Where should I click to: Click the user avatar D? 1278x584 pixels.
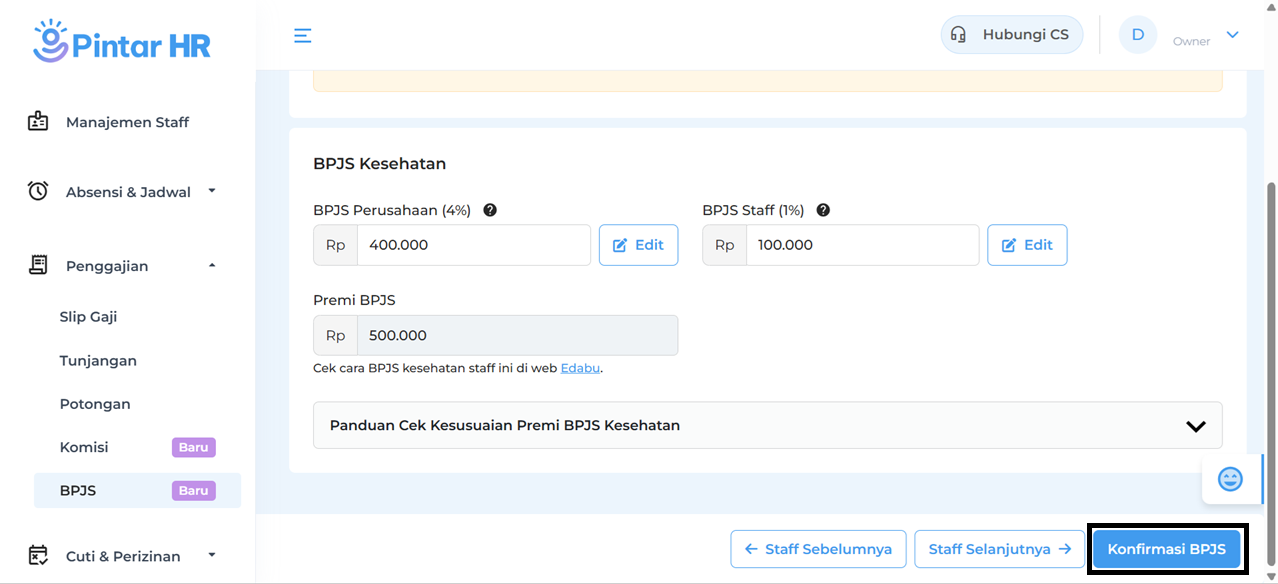coord(1137,35)
